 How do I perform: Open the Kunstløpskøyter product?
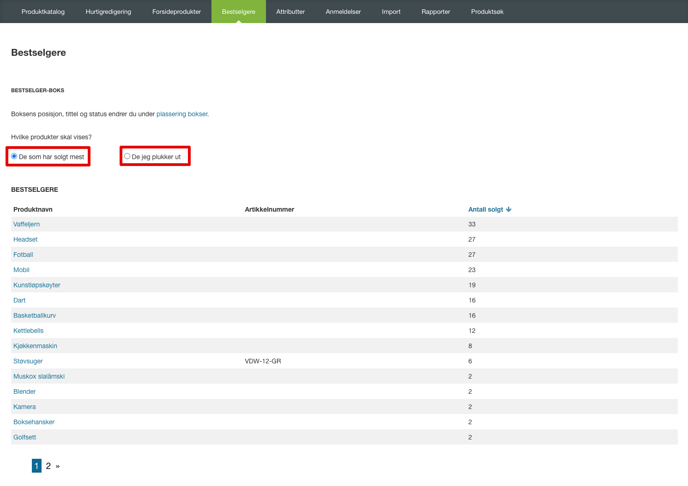(37, 285)
